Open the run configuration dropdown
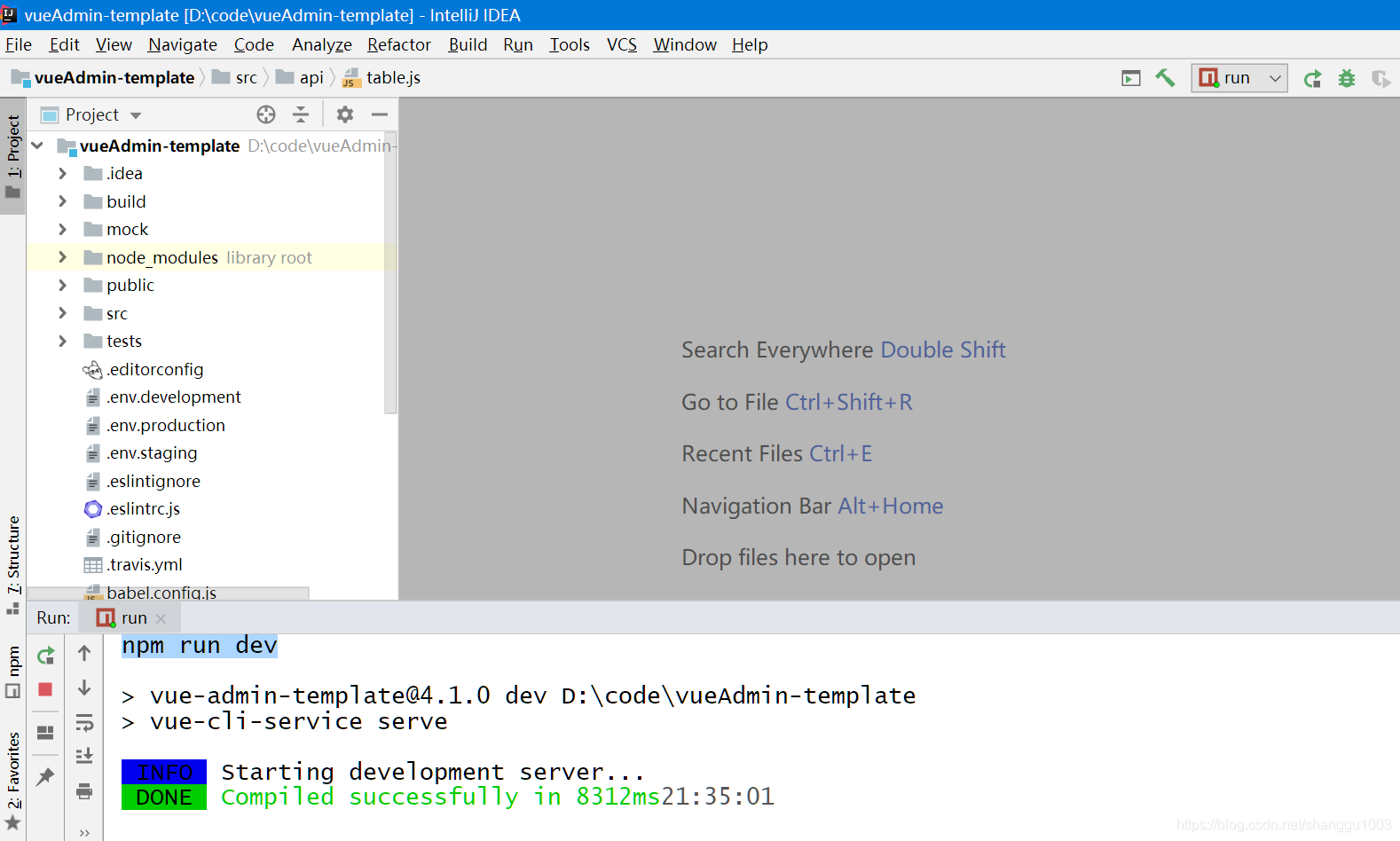Screen dimensions: 1400x841 point(1239,78)
